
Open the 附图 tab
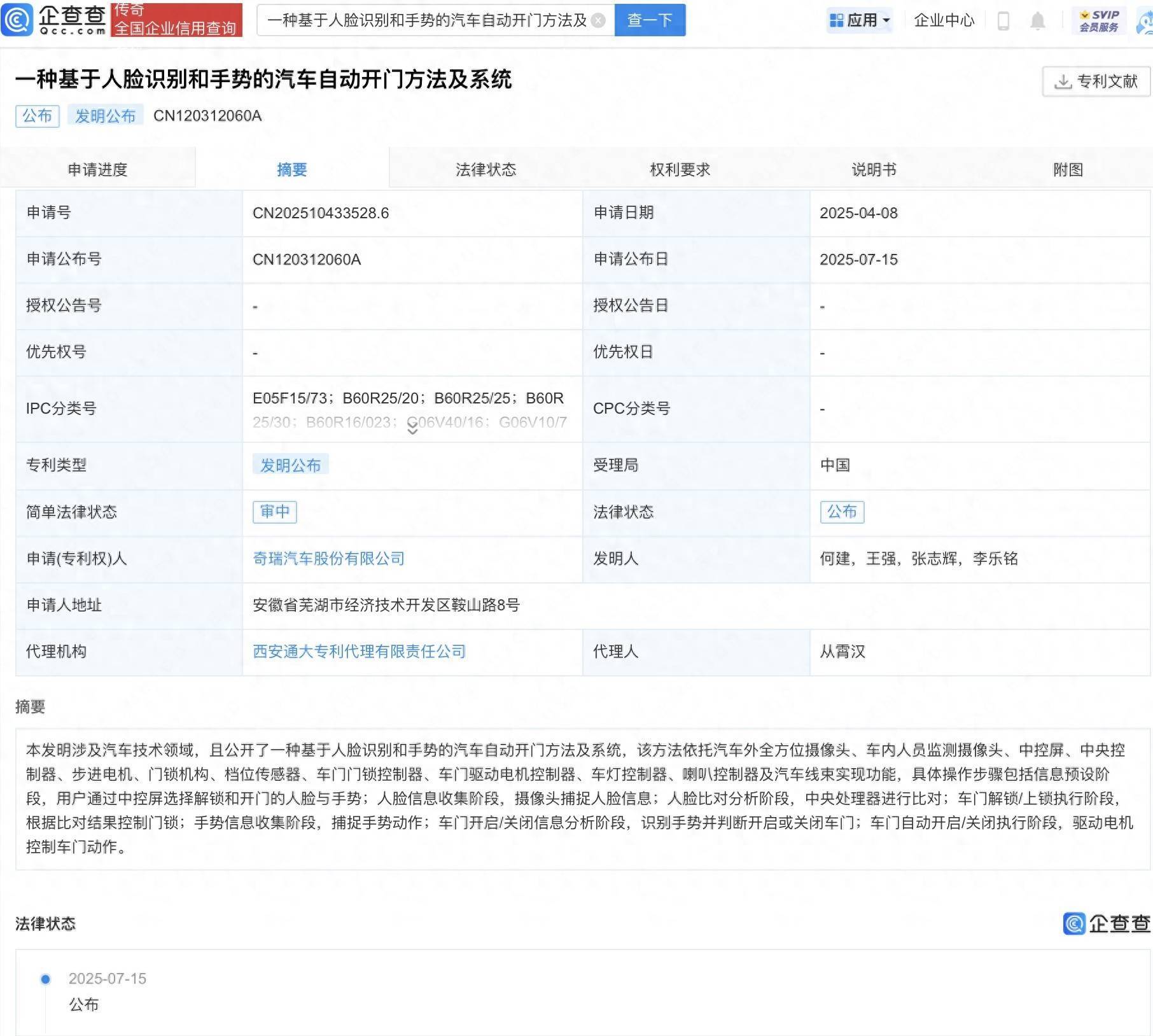[1069, 169]
